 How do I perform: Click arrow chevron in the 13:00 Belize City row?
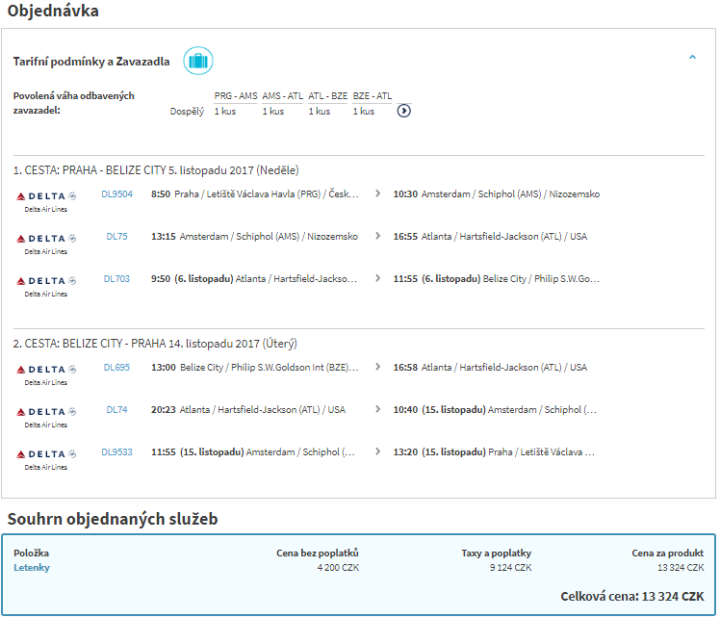(x=377, y=367)
